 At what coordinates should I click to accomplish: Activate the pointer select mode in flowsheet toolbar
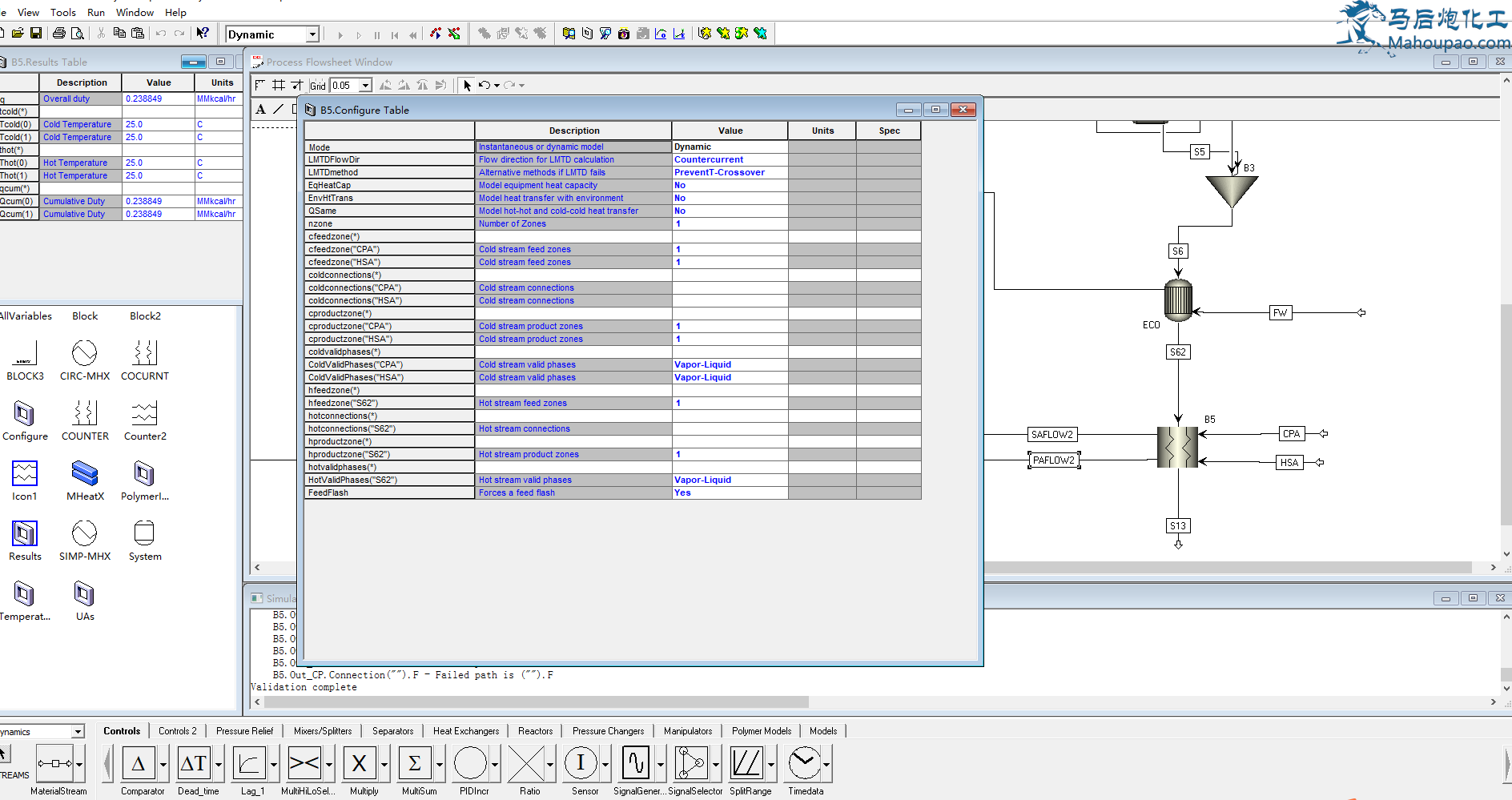(x=468, y=86)
